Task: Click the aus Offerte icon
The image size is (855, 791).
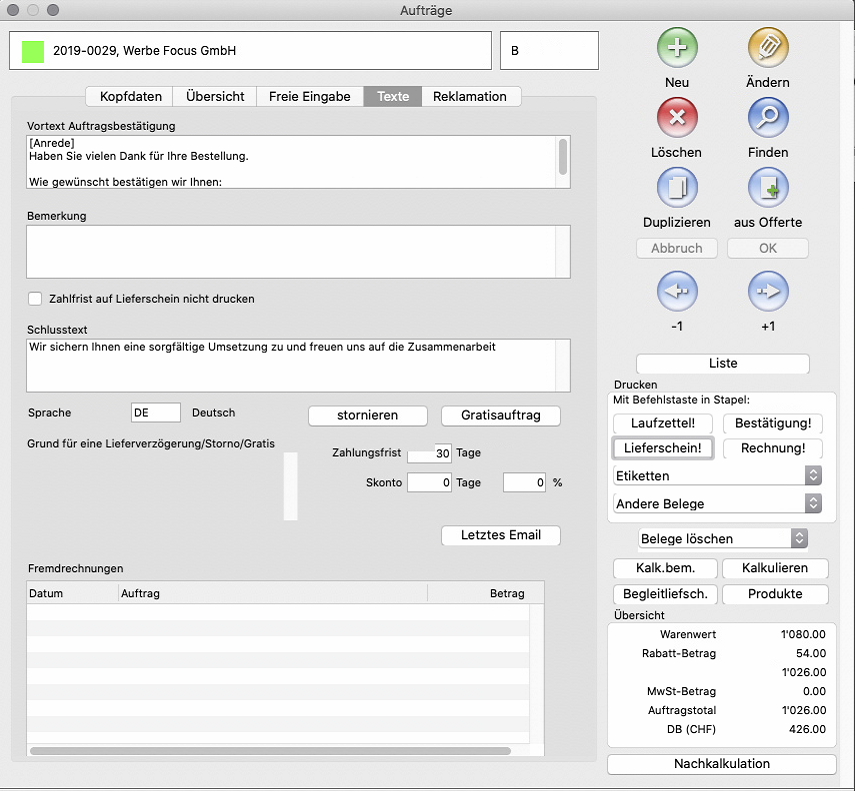Action: [768, 188]
